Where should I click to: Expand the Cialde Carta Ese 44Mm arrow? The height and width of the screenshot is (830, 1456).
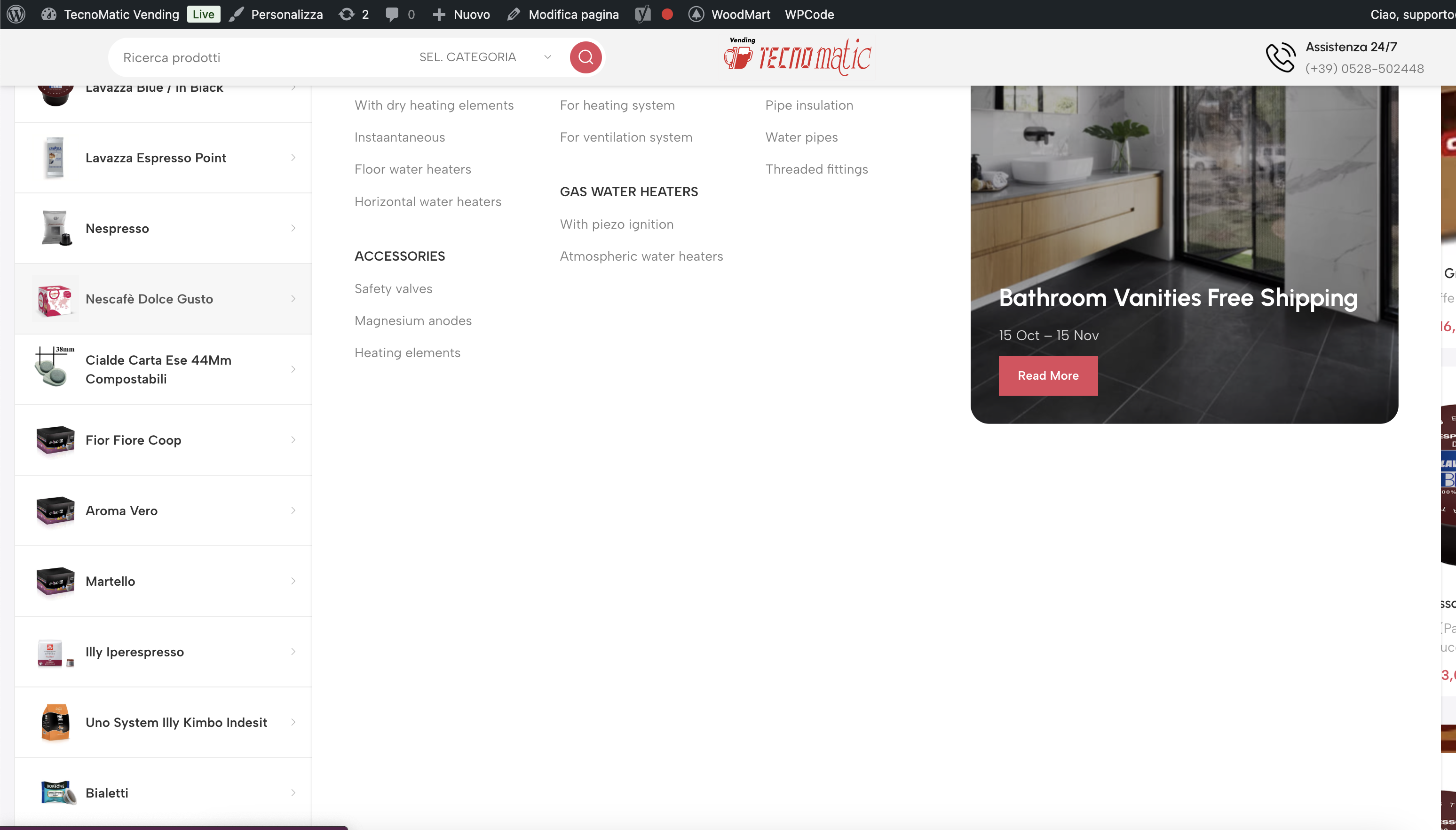coord(293,369)
